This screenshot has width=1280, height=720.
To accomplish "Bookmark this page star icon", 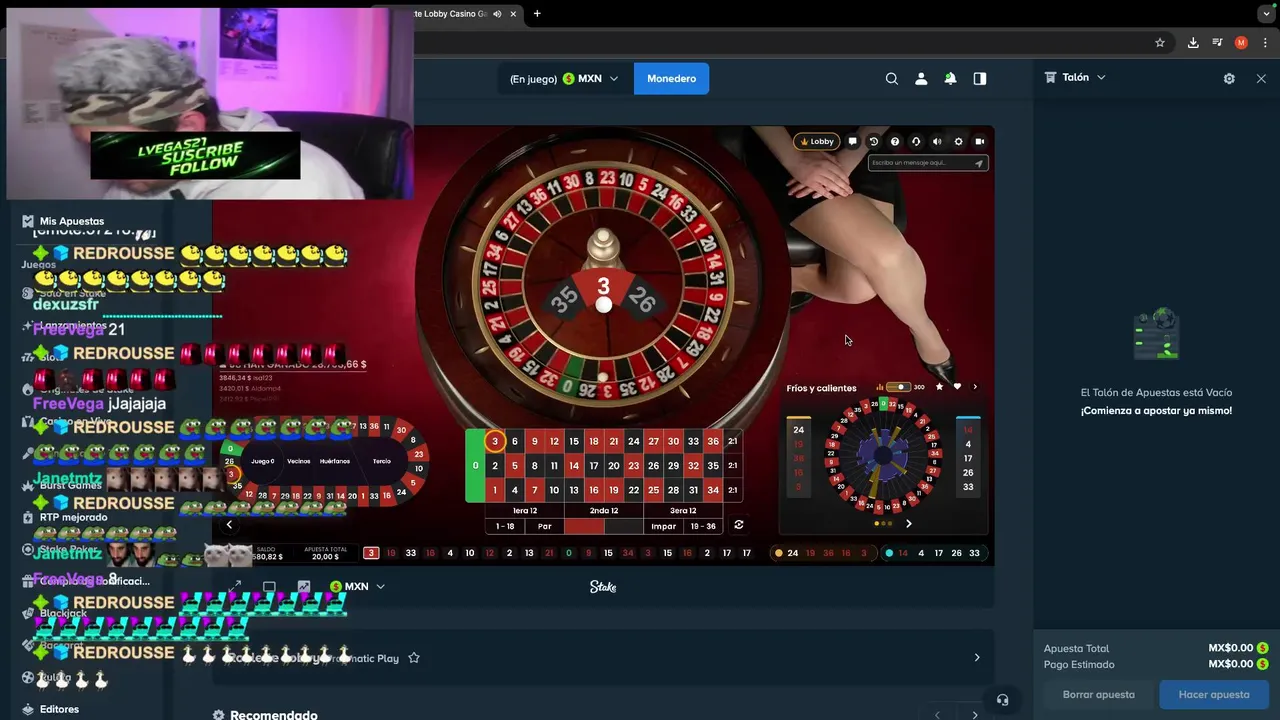I will (1160, 43).
